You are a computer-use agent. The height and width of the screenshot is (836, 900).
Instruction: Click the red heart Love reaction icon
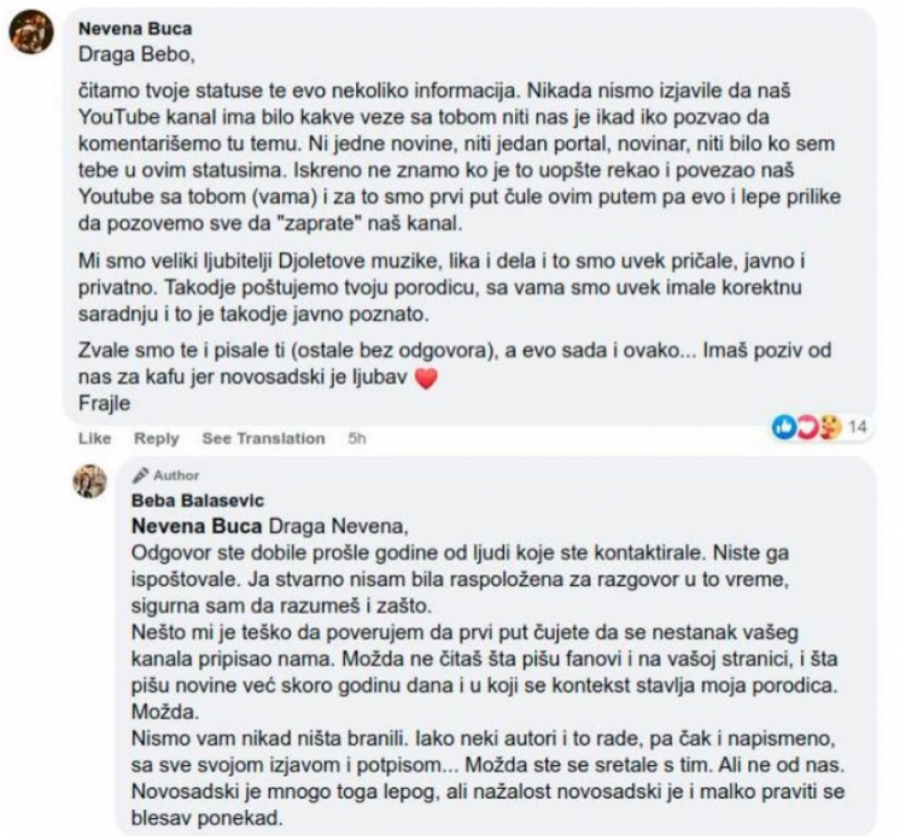pos(808,427)
